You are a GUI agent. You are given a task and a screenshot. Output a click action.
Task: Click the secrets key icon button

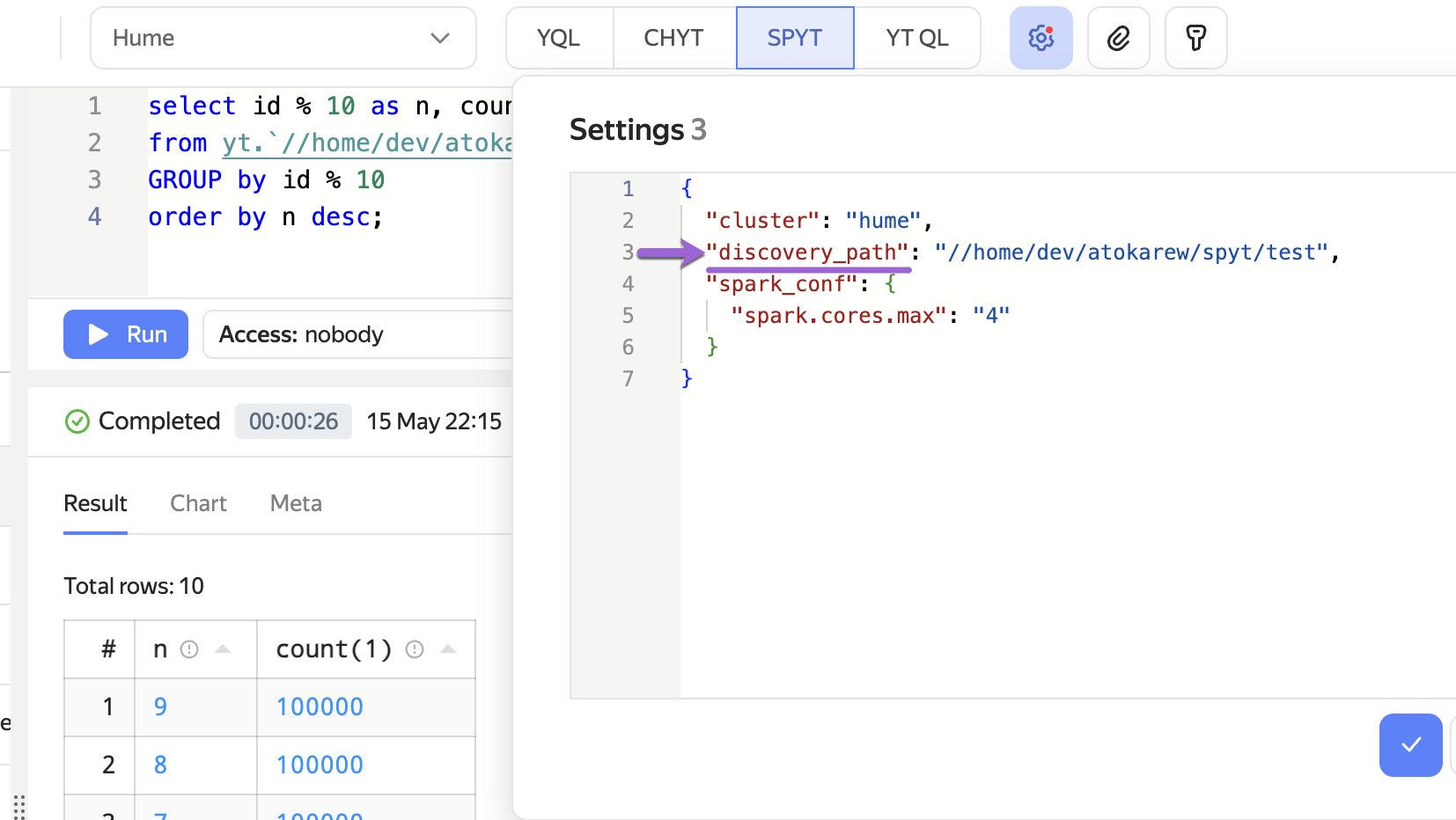click(1195, 38)
